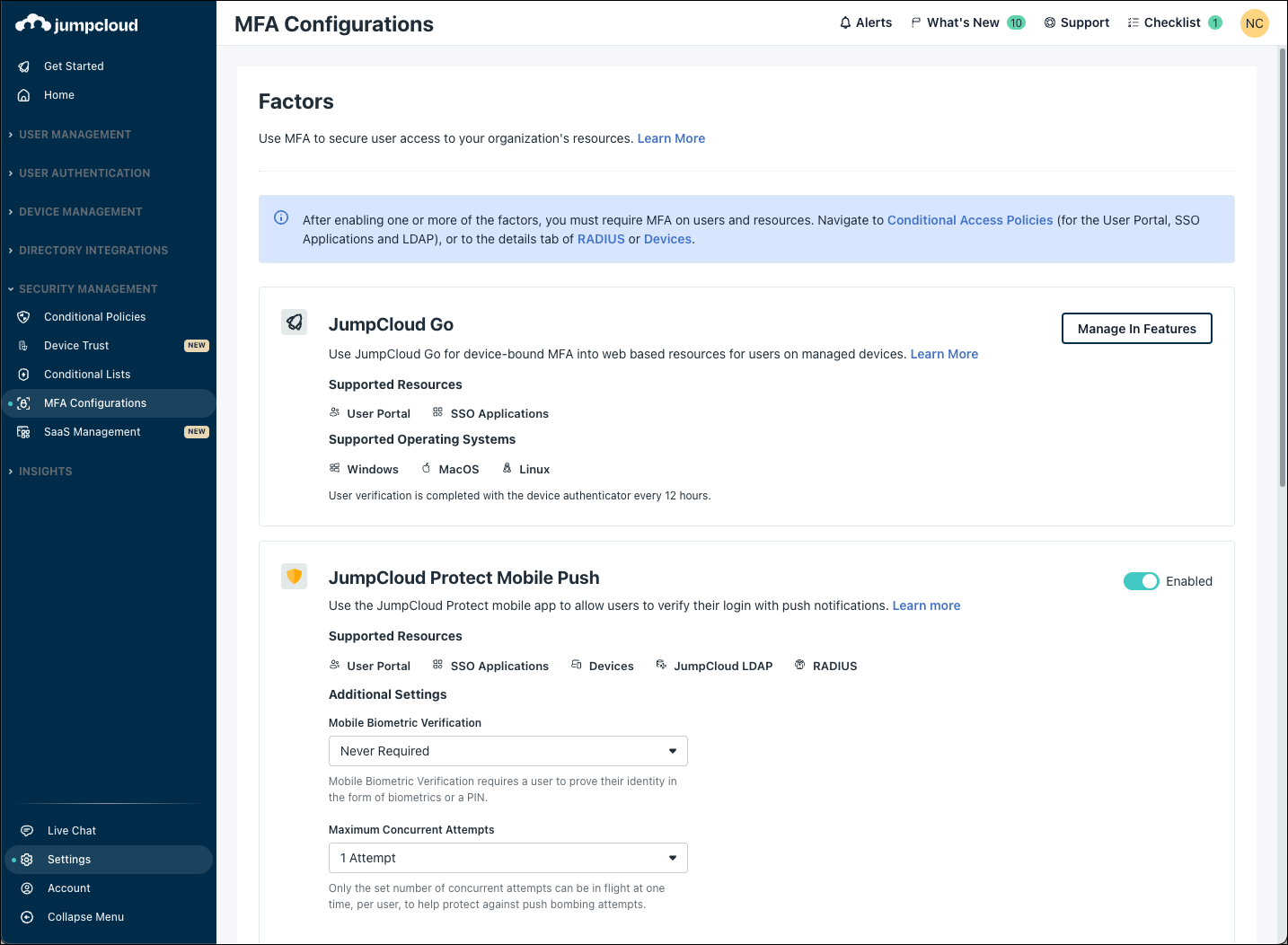Click the Support lifebuoy icon
The image size is (1288, 945).
1050,22
